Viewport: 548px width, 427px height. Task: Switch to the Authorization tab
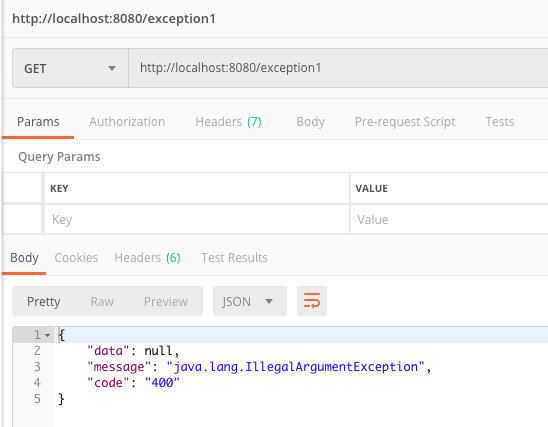[127, 122]
